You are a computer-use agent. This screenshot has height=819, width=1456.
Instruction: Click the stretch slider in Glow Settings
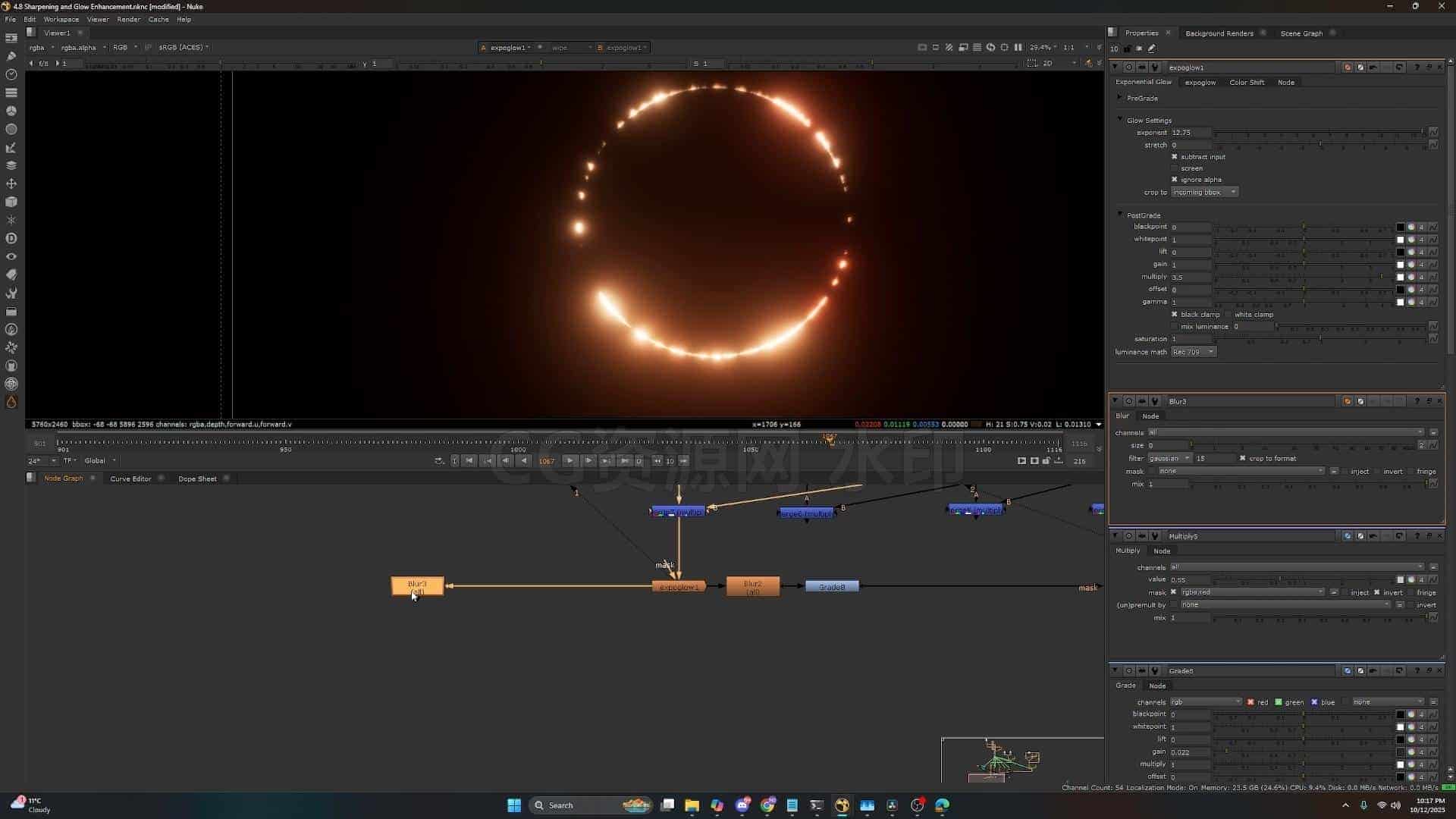1320,145
